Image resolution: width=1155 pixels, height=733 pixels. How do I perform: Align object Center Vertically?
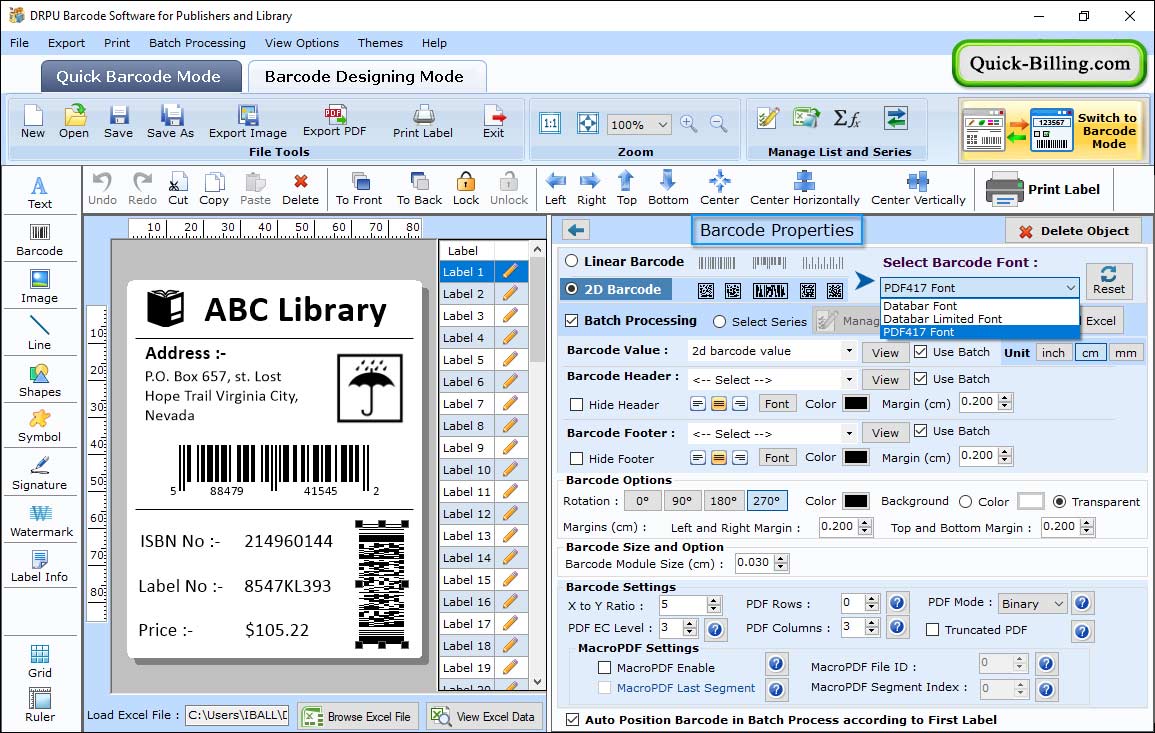918,189
